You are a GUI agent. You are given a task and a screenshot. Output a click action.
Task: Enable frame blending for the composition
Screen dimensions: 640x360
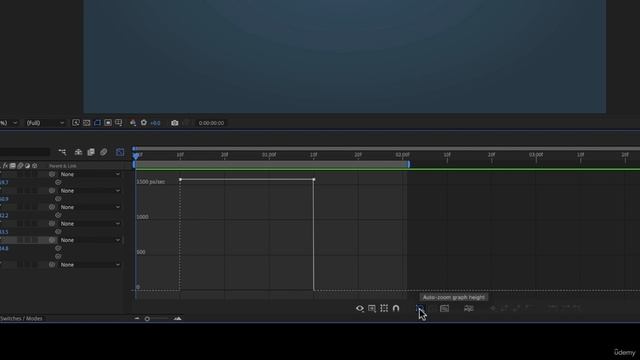91,152
